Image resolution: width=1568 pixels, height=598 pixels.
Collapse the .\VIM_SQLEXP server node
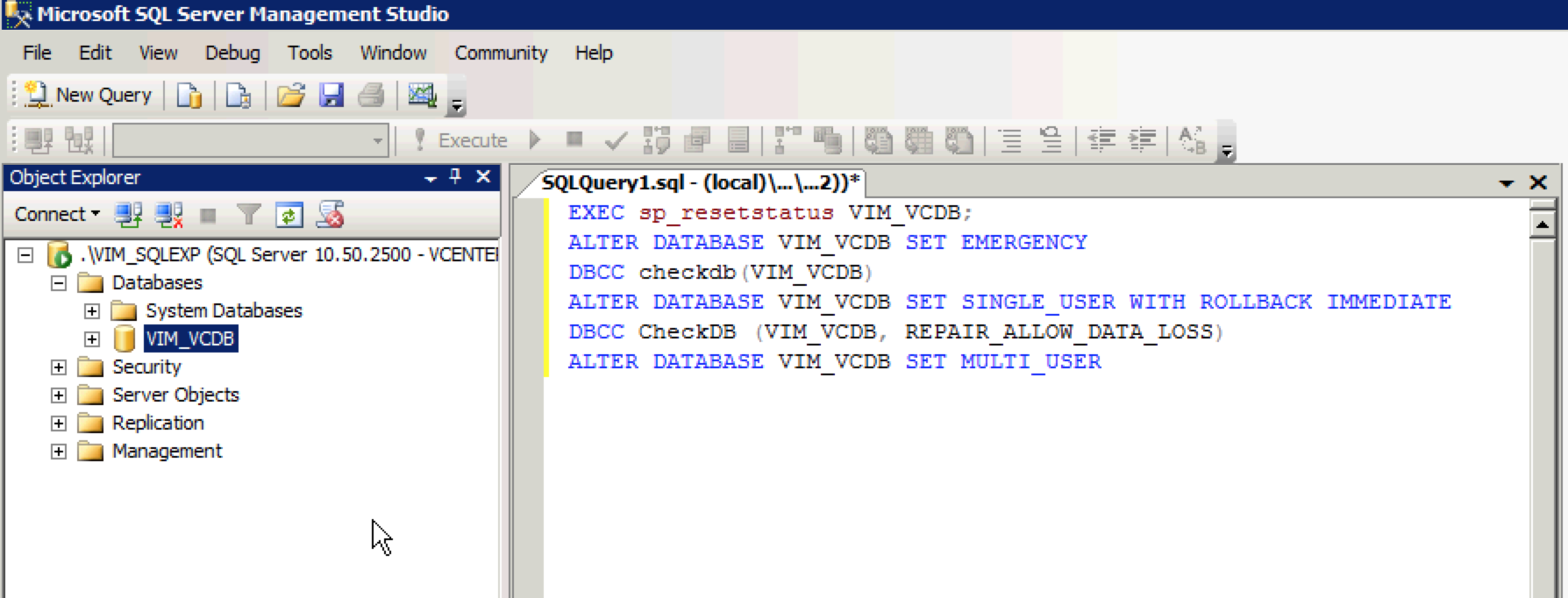coord(25,255)
